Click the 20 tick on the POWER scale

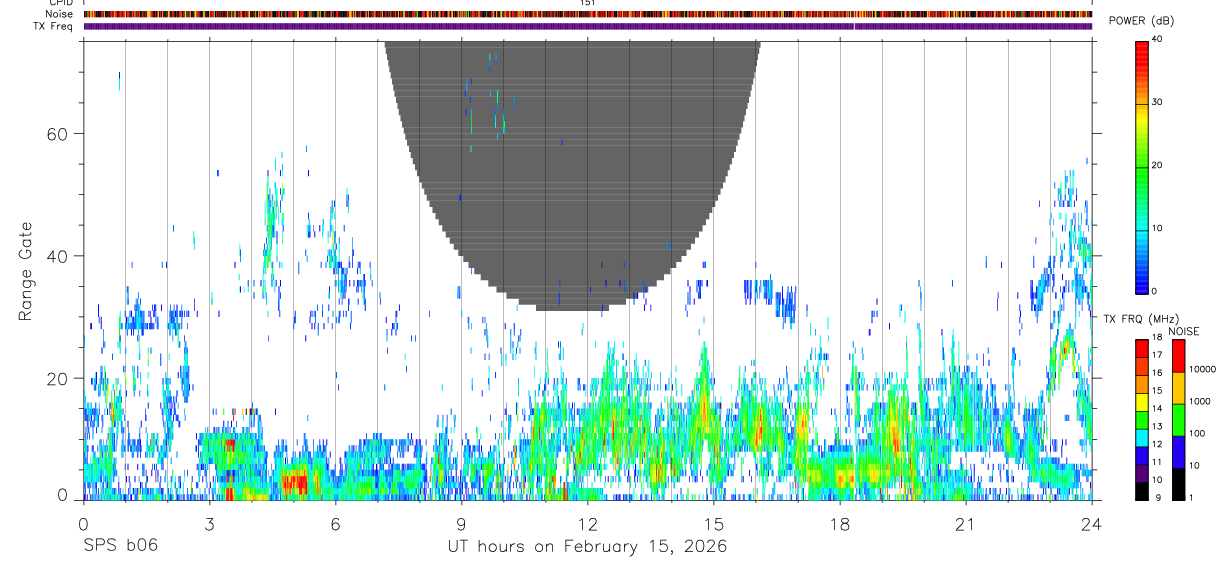point(1157,166)
